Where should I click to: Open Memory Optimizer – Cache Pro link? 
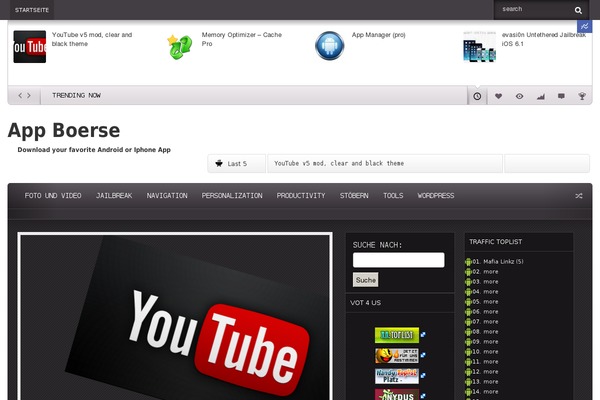[x=241, y=39]
